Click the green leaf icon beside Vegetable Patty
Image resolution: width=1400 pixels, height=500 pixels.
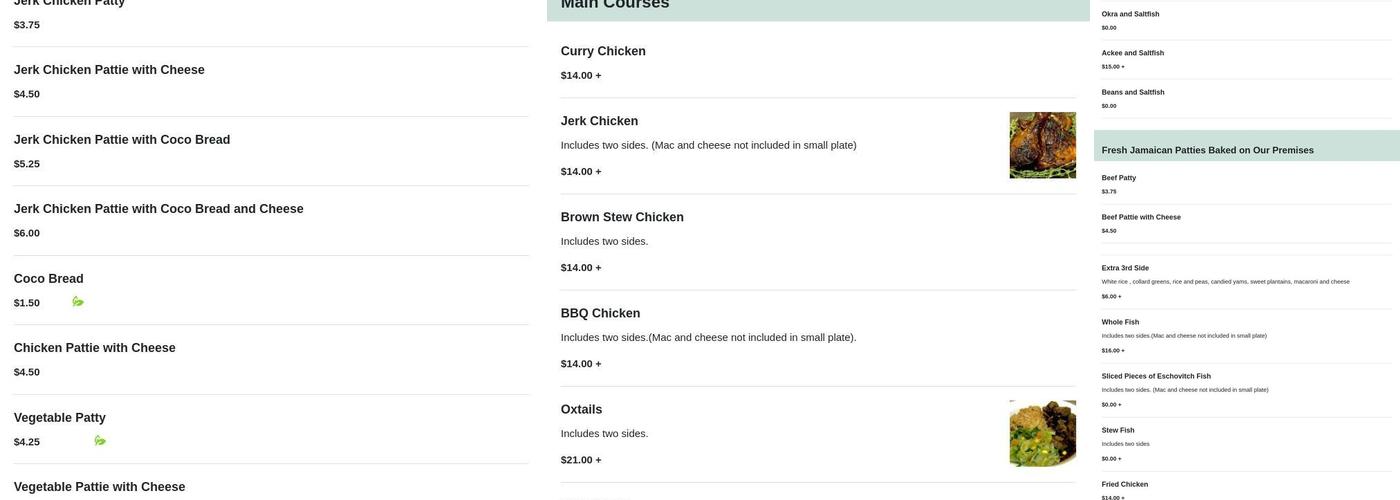(x=100, y=441)
